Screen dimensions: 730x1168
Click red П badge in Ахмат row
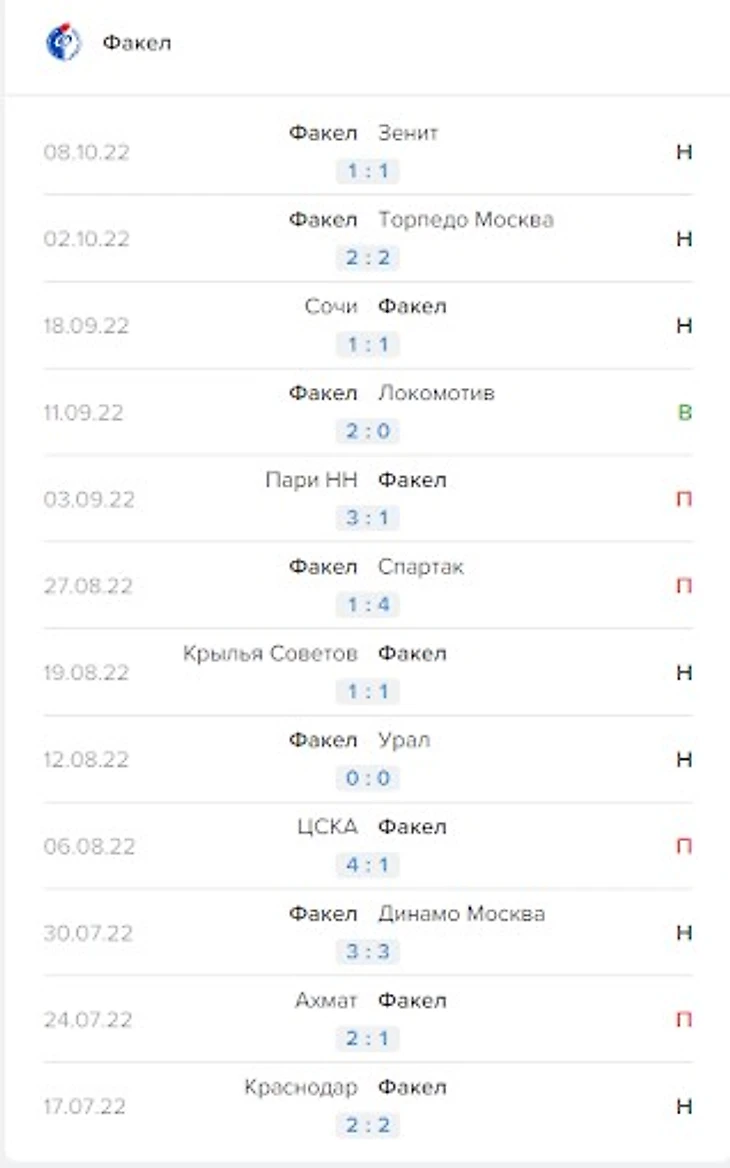pyautogui.click(x=684, y=1019)
